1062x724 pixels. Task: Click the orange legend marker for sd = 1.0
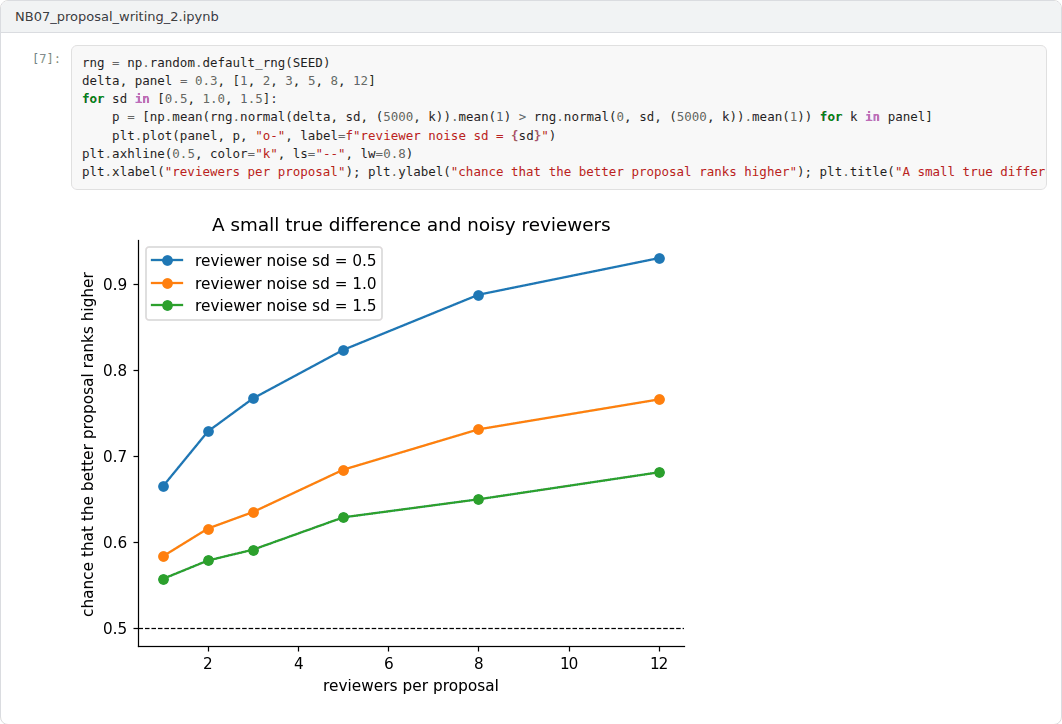(x=167, y=283)
